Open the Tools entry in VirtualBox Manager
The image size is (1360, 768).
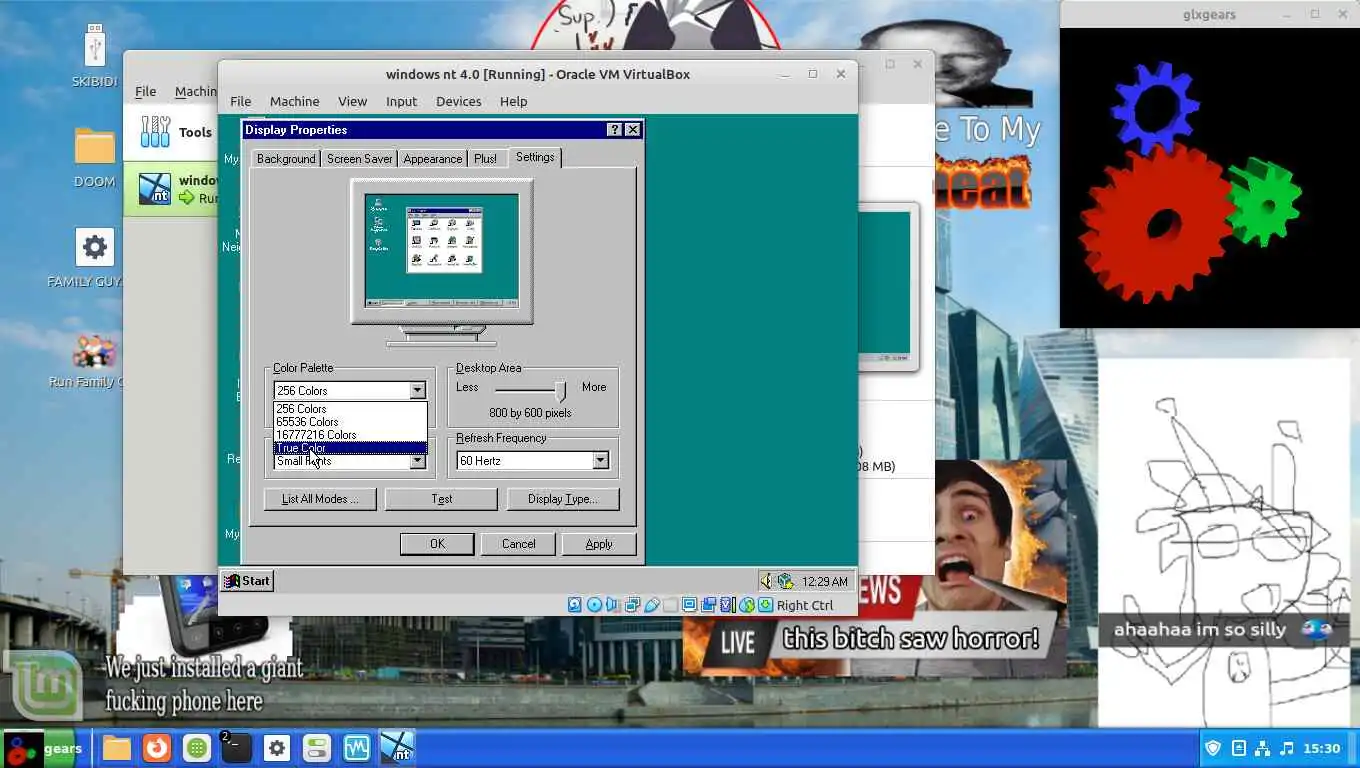click(177, 132)
